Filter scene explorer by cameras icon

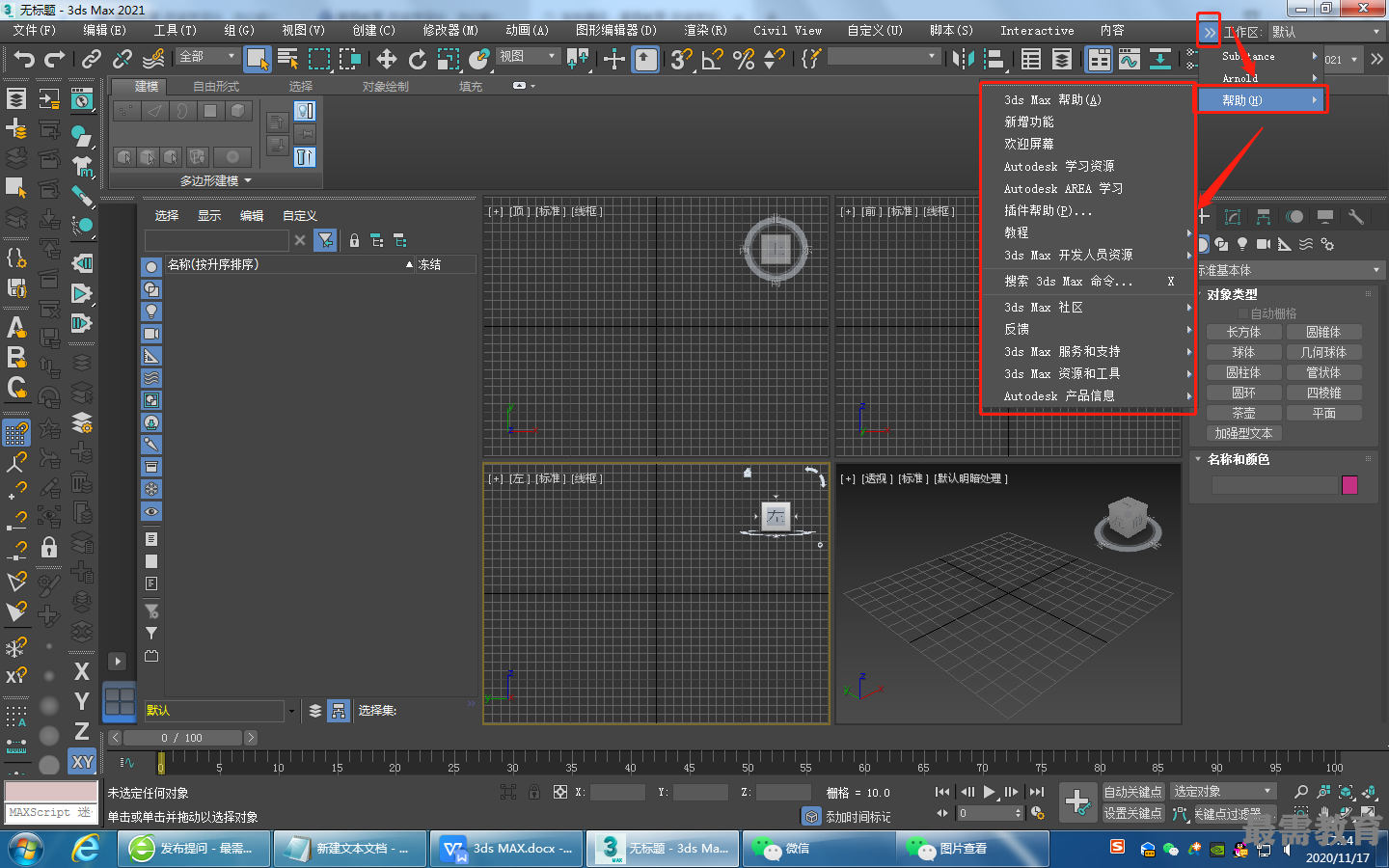pyautogui.click(x=151, y=334)
